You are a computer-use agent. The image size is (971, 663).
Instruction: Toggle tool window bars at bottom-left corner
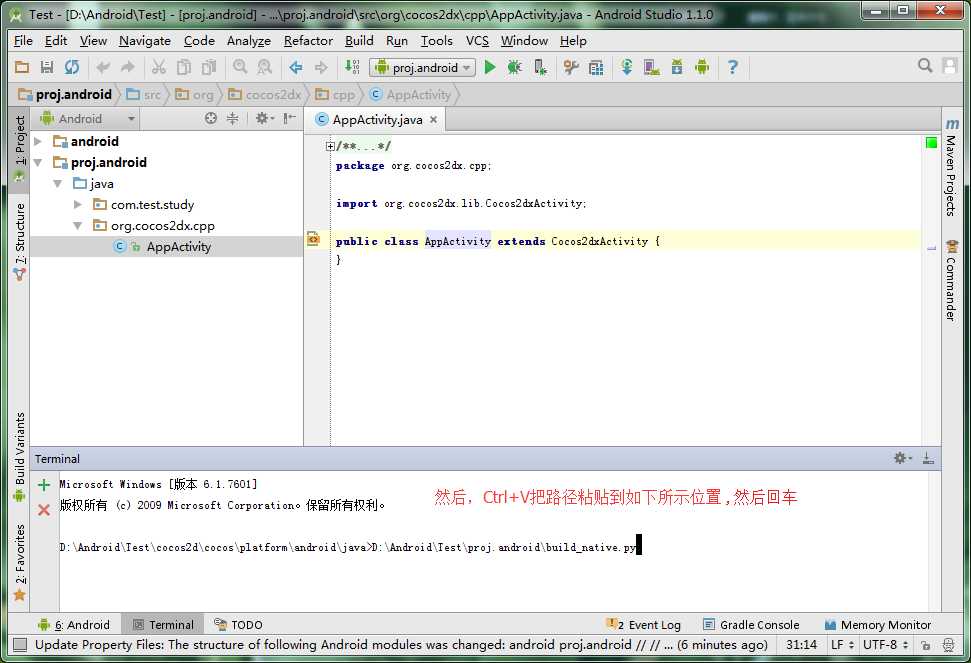point(20,645)
